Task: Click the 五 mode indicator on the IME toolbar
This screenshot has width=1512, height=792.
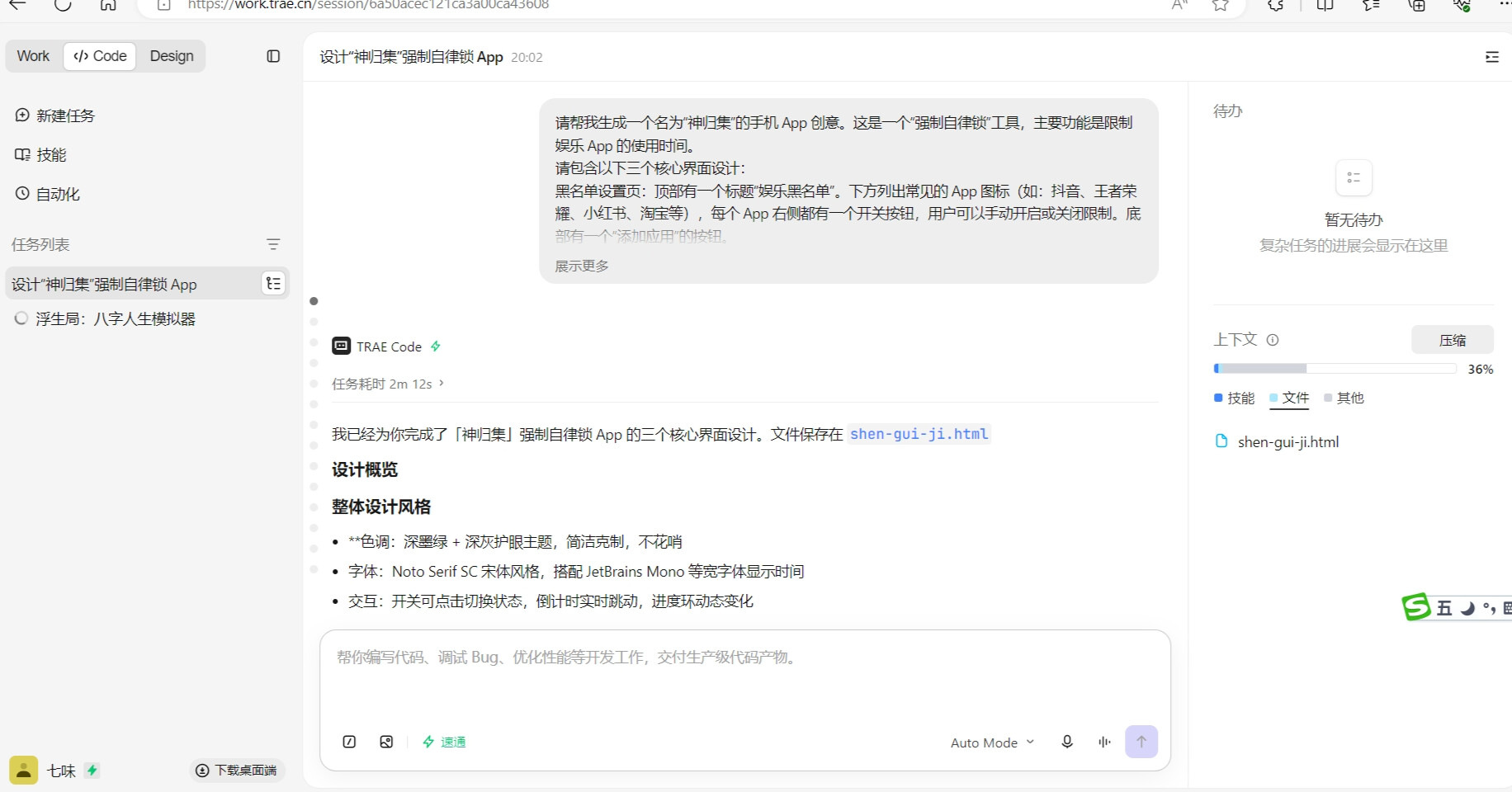Action: coord(1444,609)
